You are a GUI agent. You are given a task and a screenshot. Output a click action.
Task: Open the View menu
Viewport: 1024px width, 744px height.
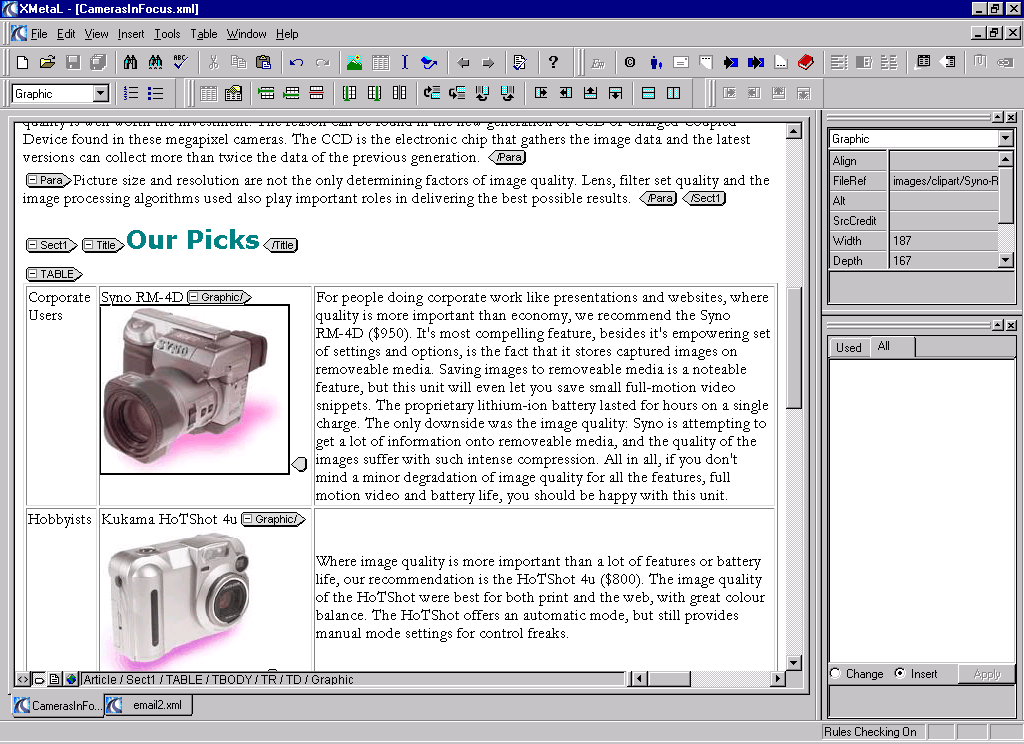[x=97, y=34]
